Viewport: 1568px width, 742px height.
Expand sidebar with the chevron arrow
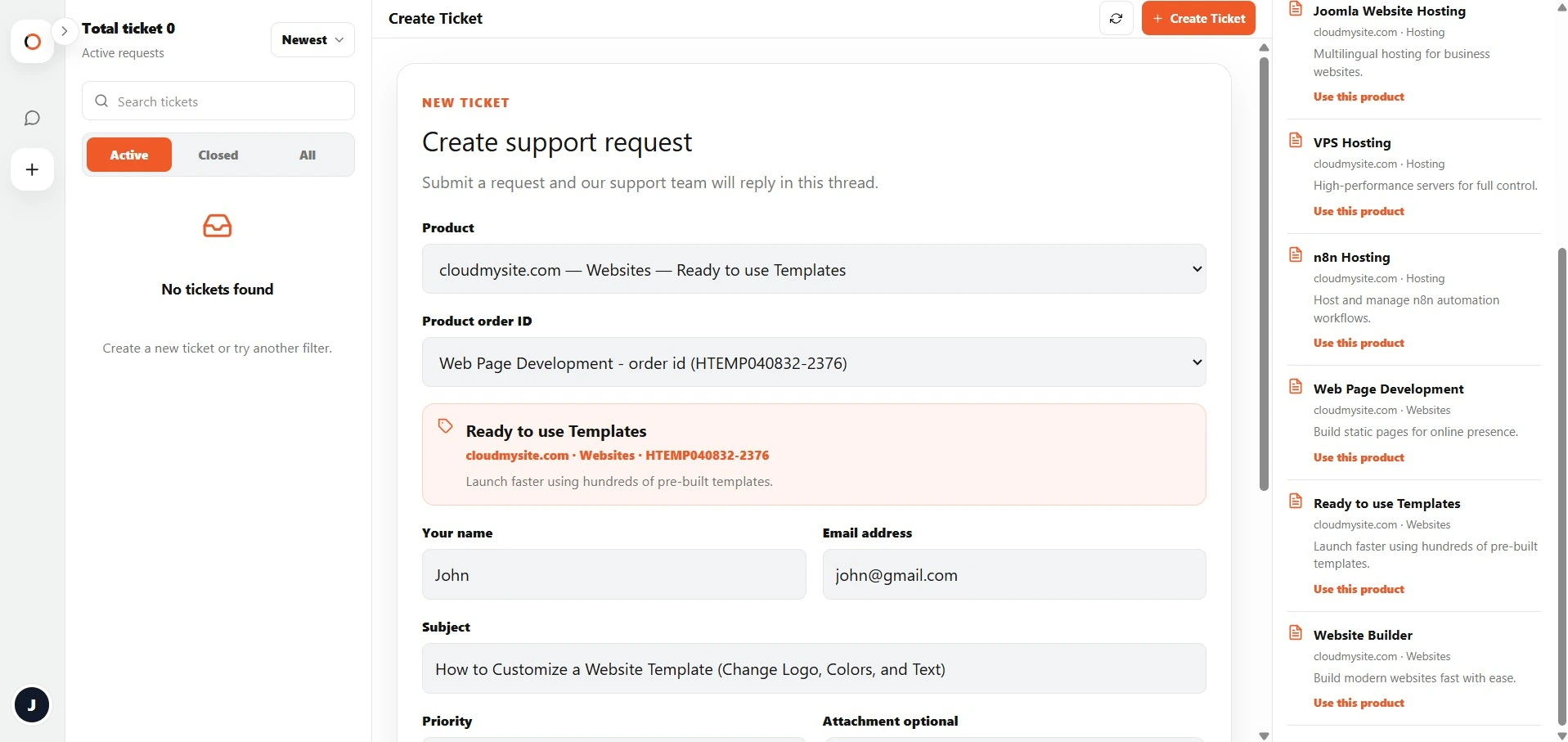64,31
